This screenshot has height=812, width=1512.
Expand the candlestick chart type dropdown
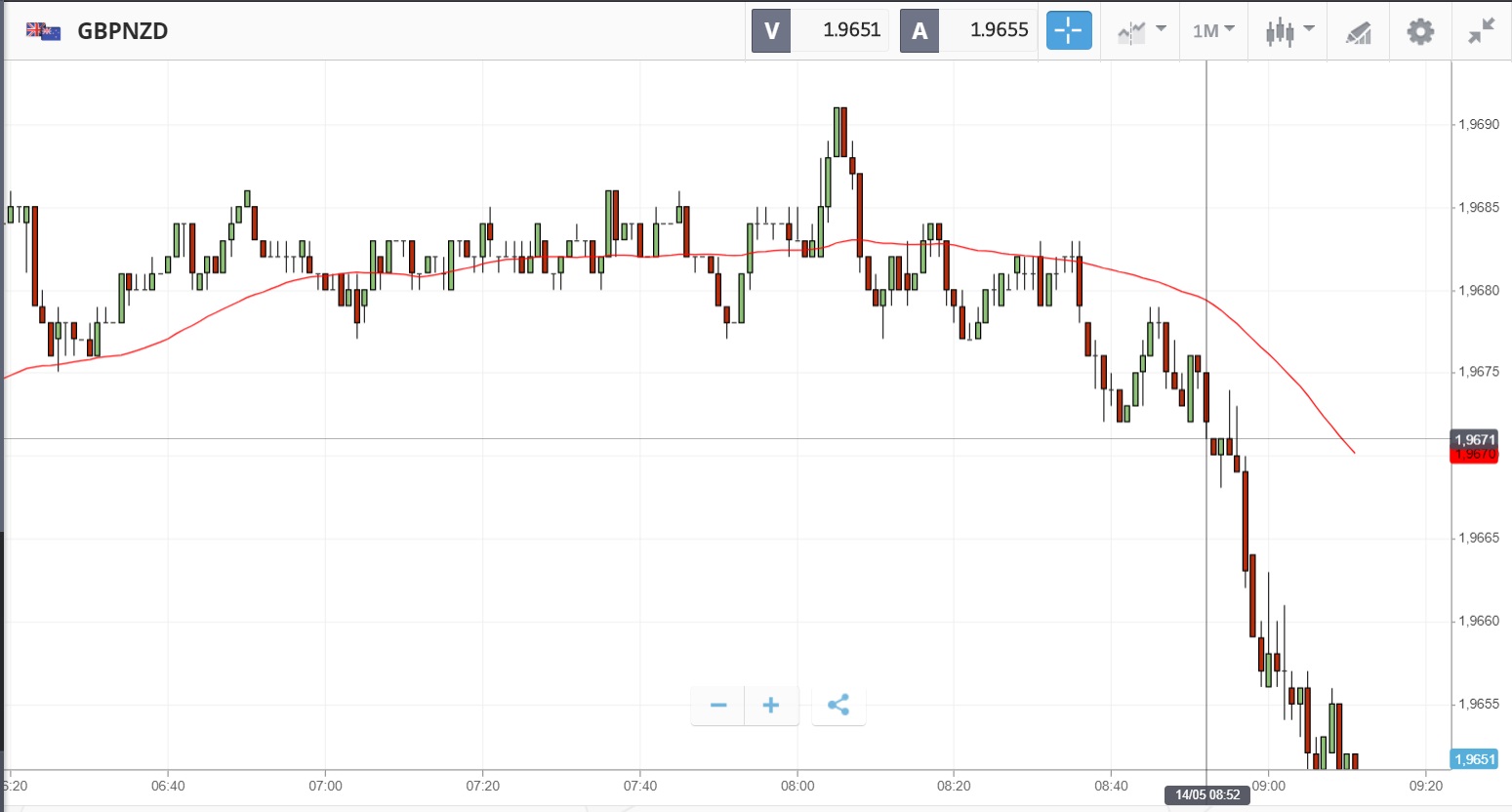pos(1289,30)
